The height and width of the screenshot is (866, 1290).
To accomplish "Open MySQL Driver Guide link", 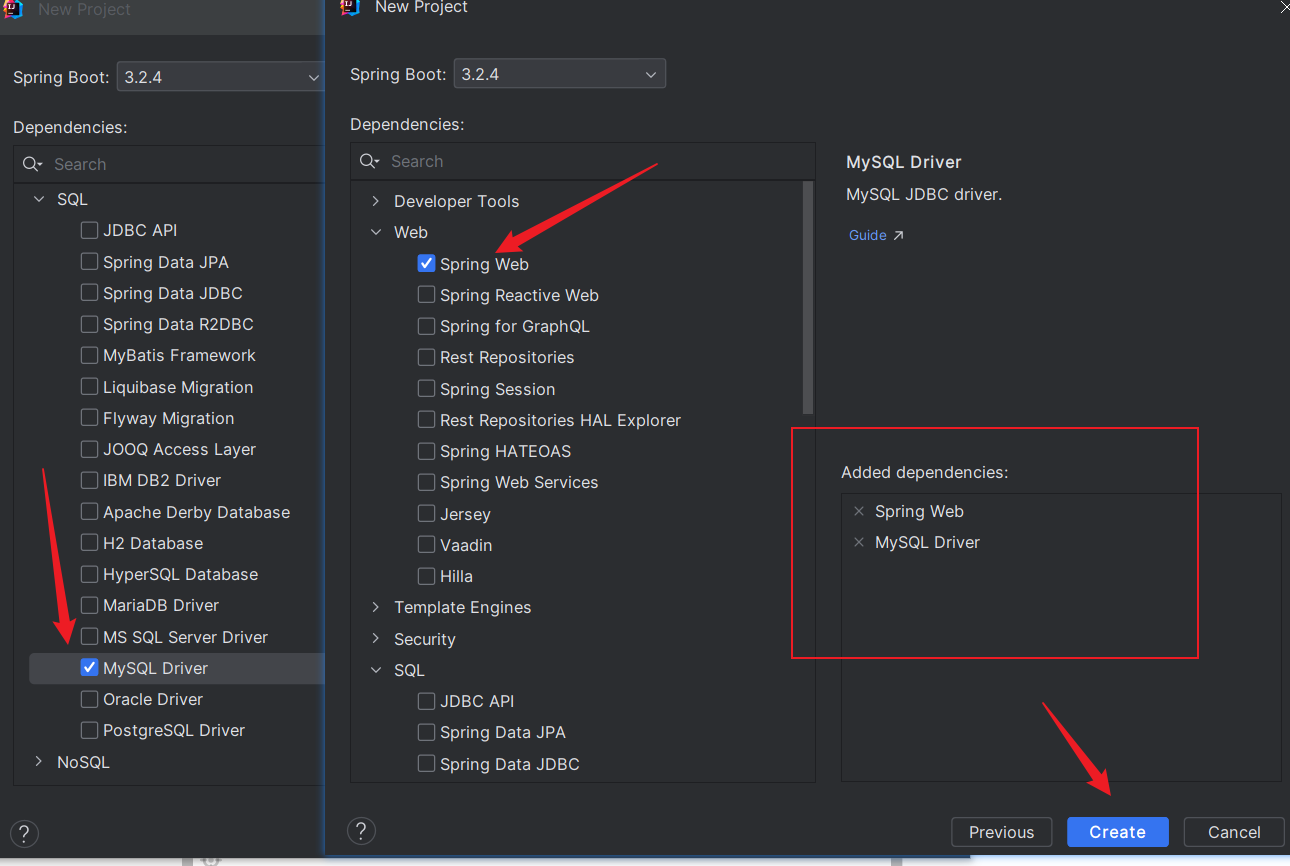I will pyautogui.click(x=876, y=235).
